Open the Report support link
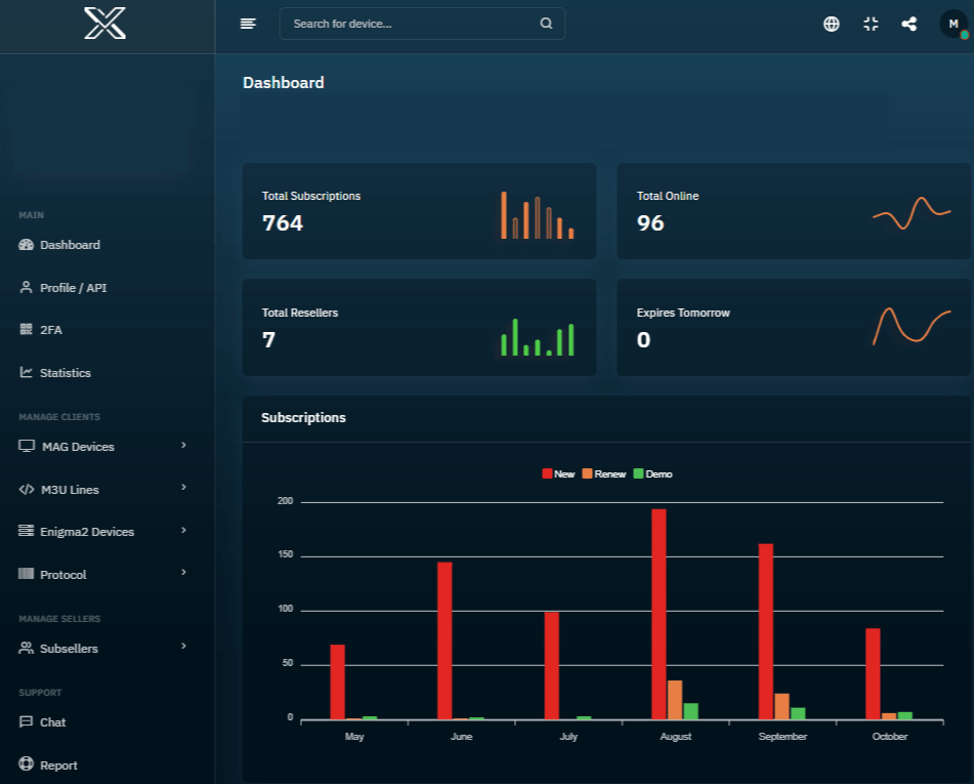Viewport: 975px width, 784px height. (x=58, y=765)
